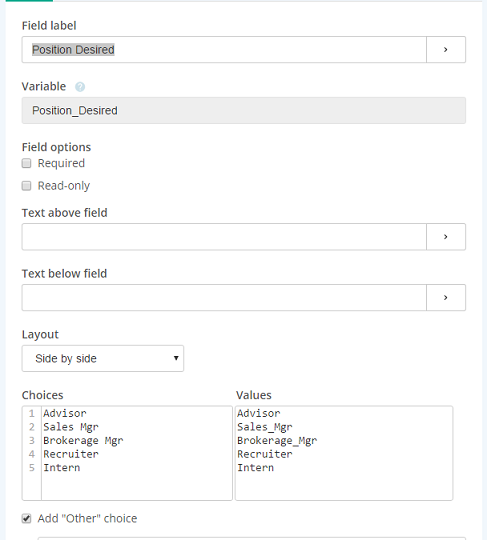Click the Sales Mgr line in Choices

71,427
